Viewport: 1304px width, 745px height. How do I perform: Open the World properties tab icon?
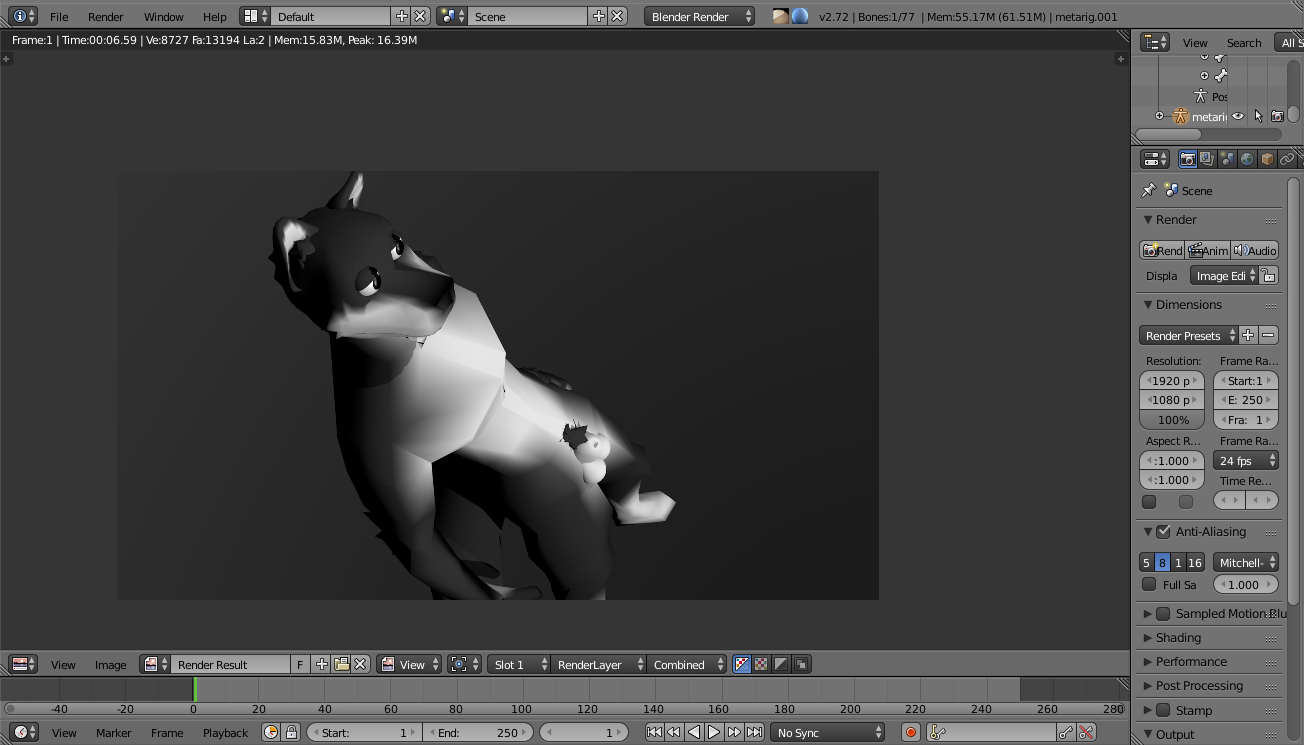coord(1247,159)
